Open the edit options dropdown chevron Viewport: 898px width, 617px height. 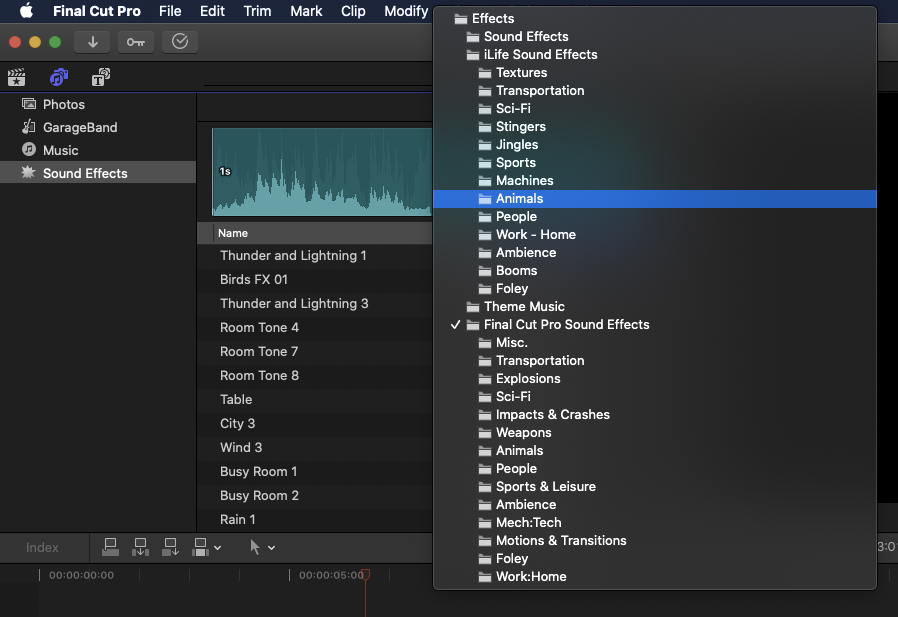[218, 548]
